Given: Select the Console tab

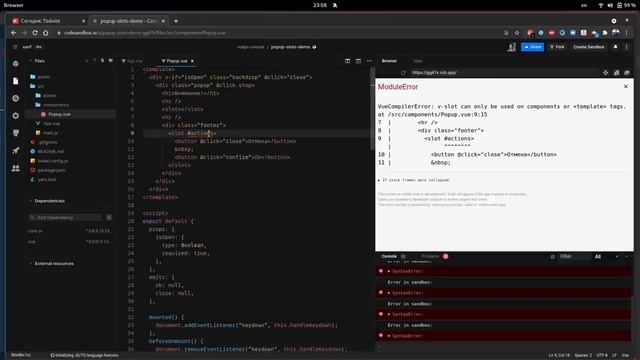Looking at the screenshot, I should click(389, 256).
